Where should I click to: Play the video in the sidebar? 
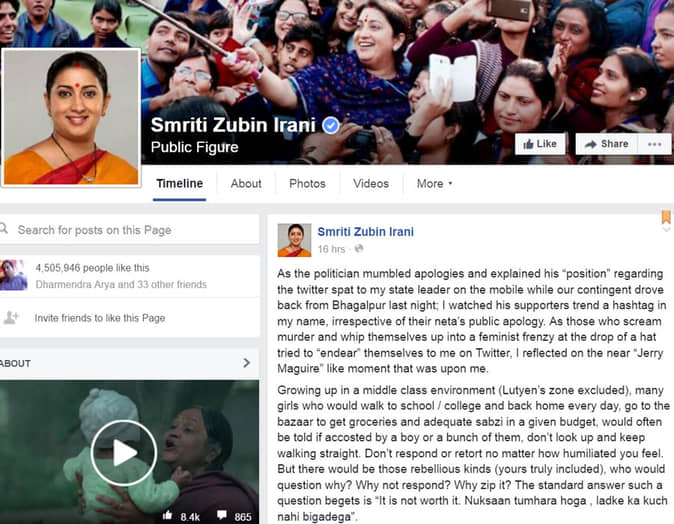(124, 452)
